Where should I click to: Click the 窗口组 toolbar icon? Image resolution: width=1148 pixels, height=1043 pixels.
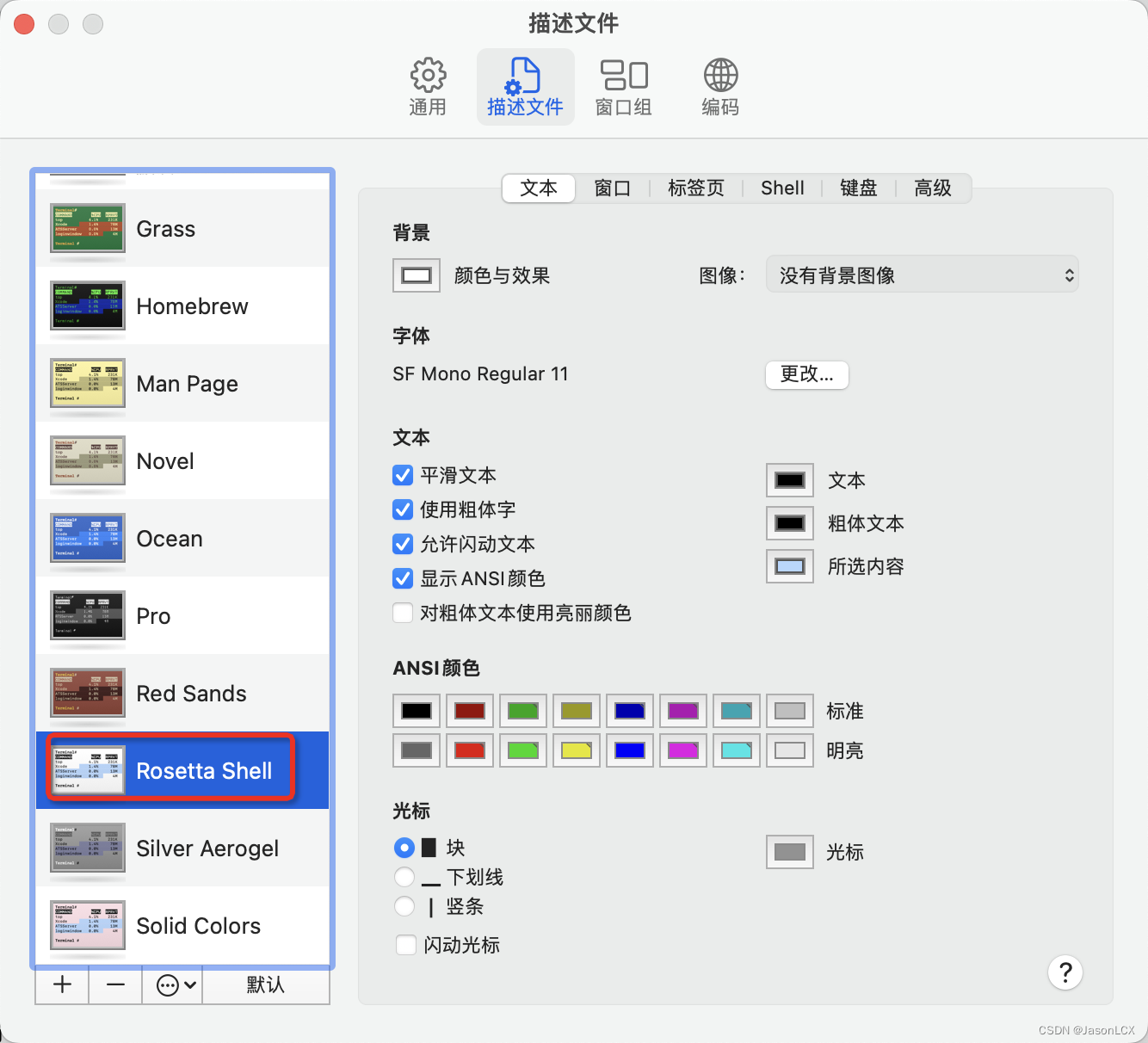point(623,85)
